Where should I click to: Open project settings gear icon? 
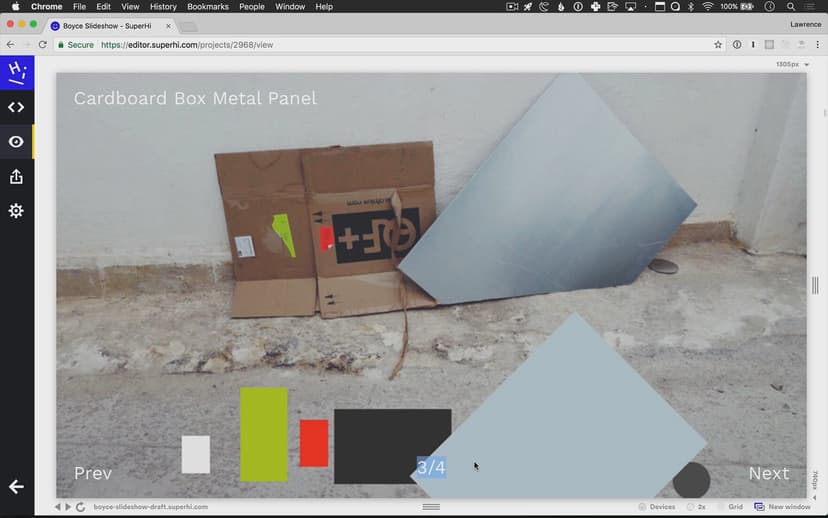click(16, 211)
